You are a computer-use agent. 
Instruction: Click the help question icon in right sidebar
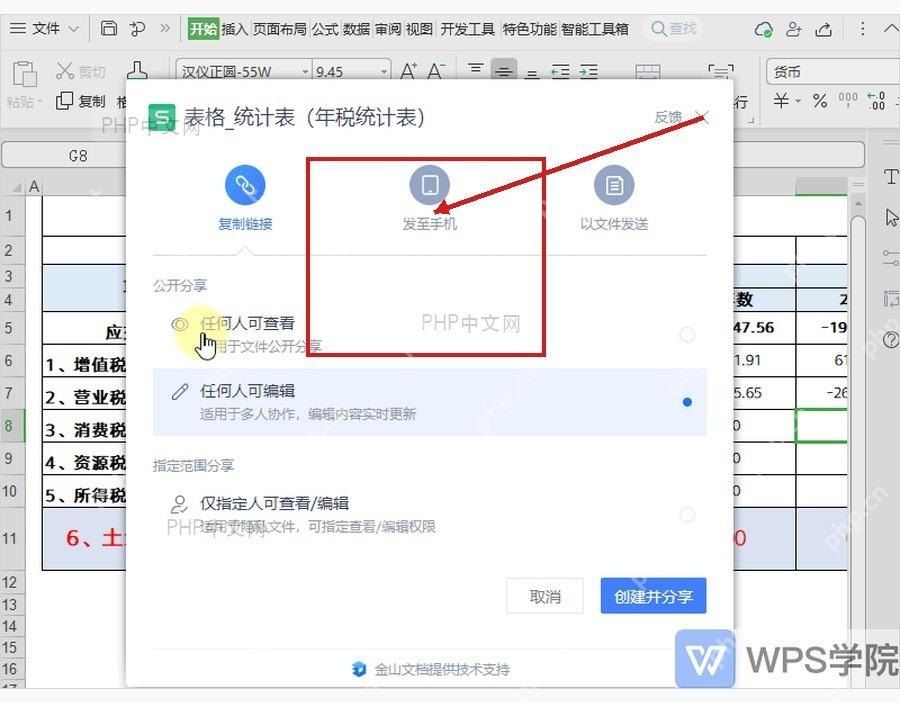(x=891, y=340)
